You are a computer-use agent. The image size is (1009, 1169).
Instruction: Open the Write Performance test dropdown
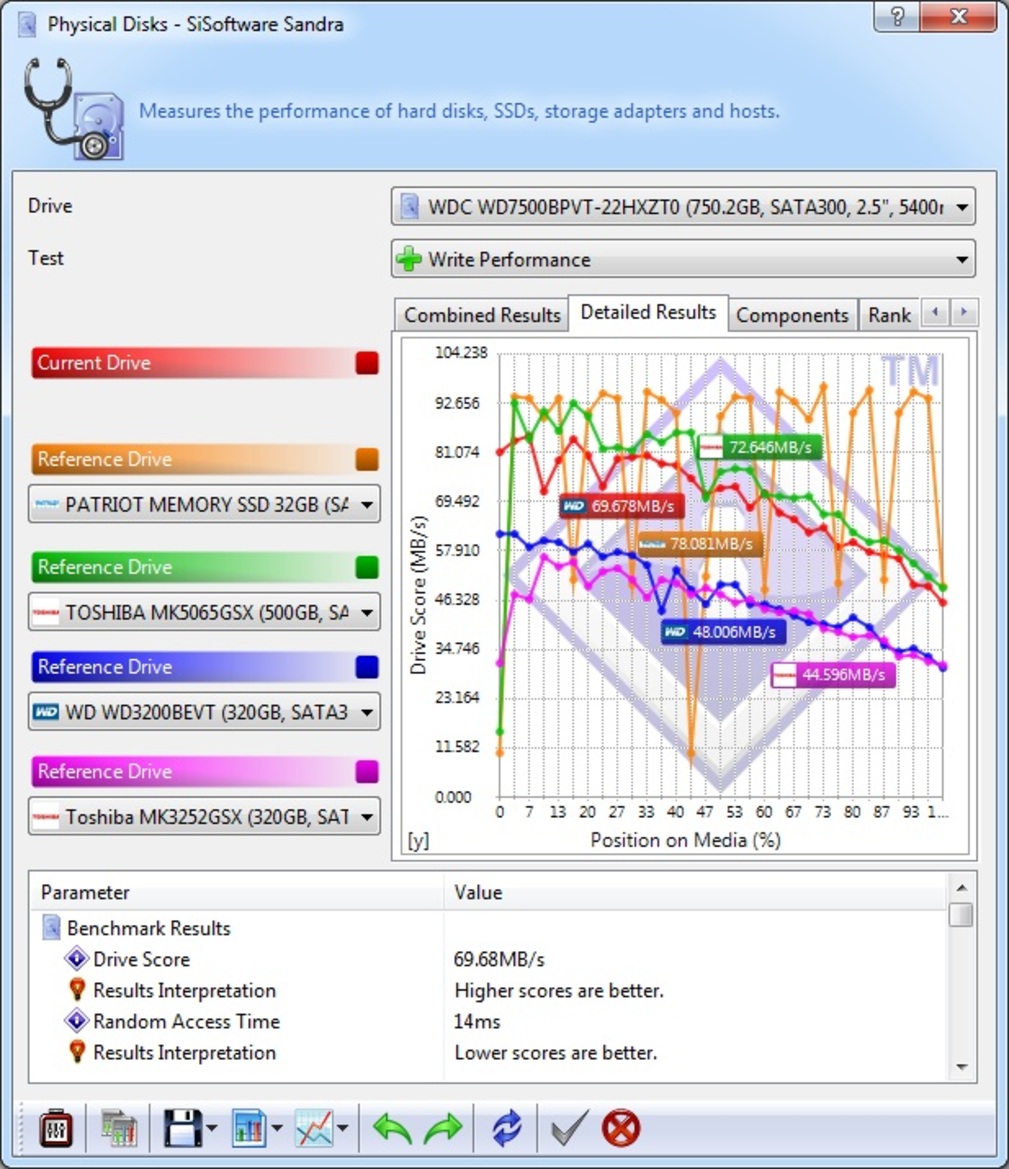[683, 259]
